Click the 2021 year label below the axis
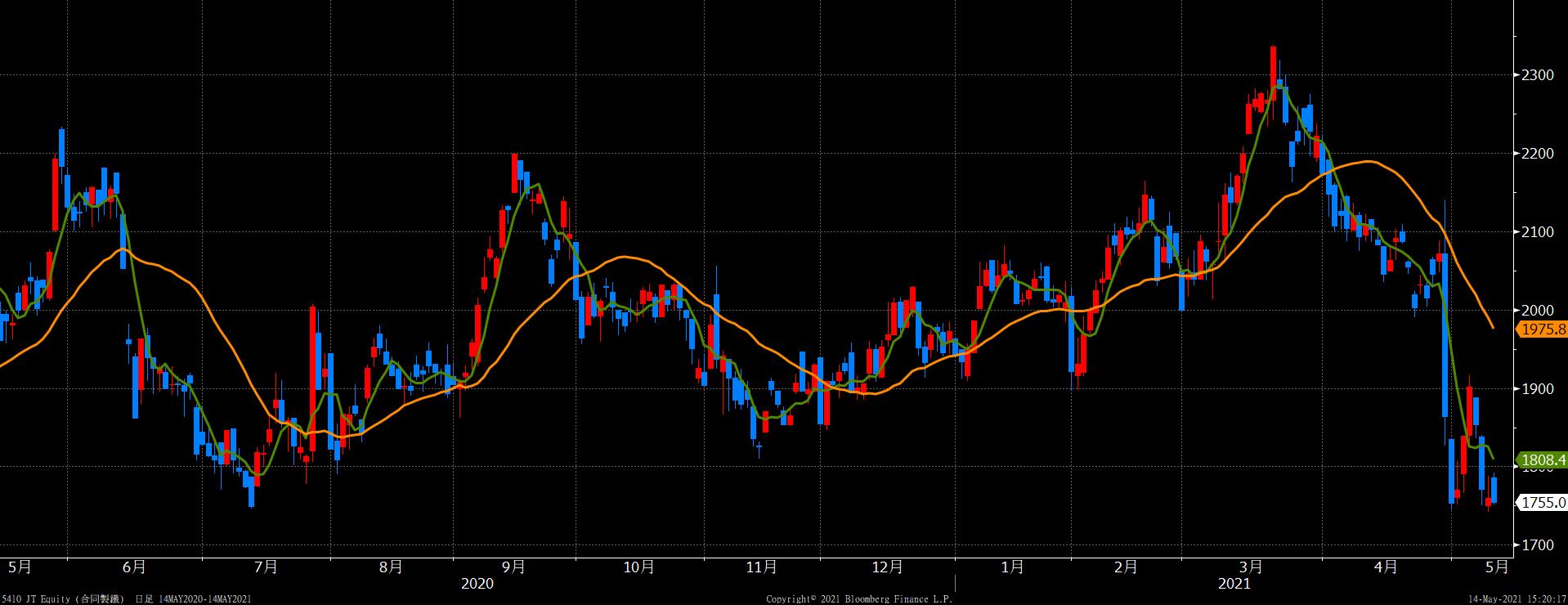Image resolution: width=1568 pixels, height=605 pixels. [1234, 584]
